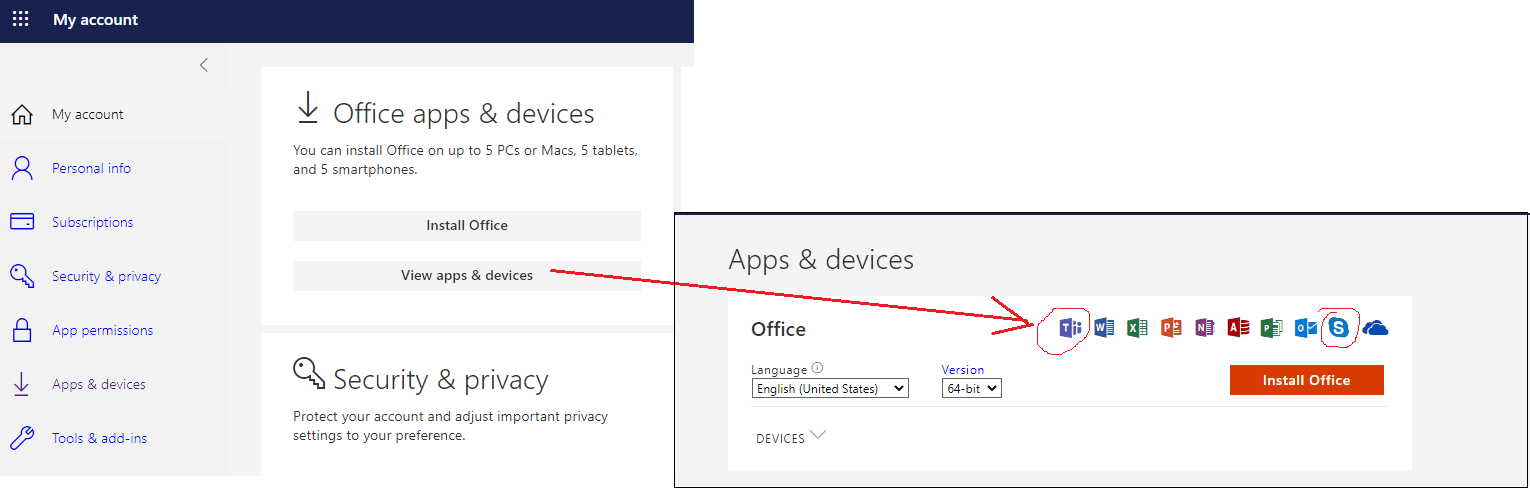
Task: Click the Skype app icon
Action: pos(1338,327)
